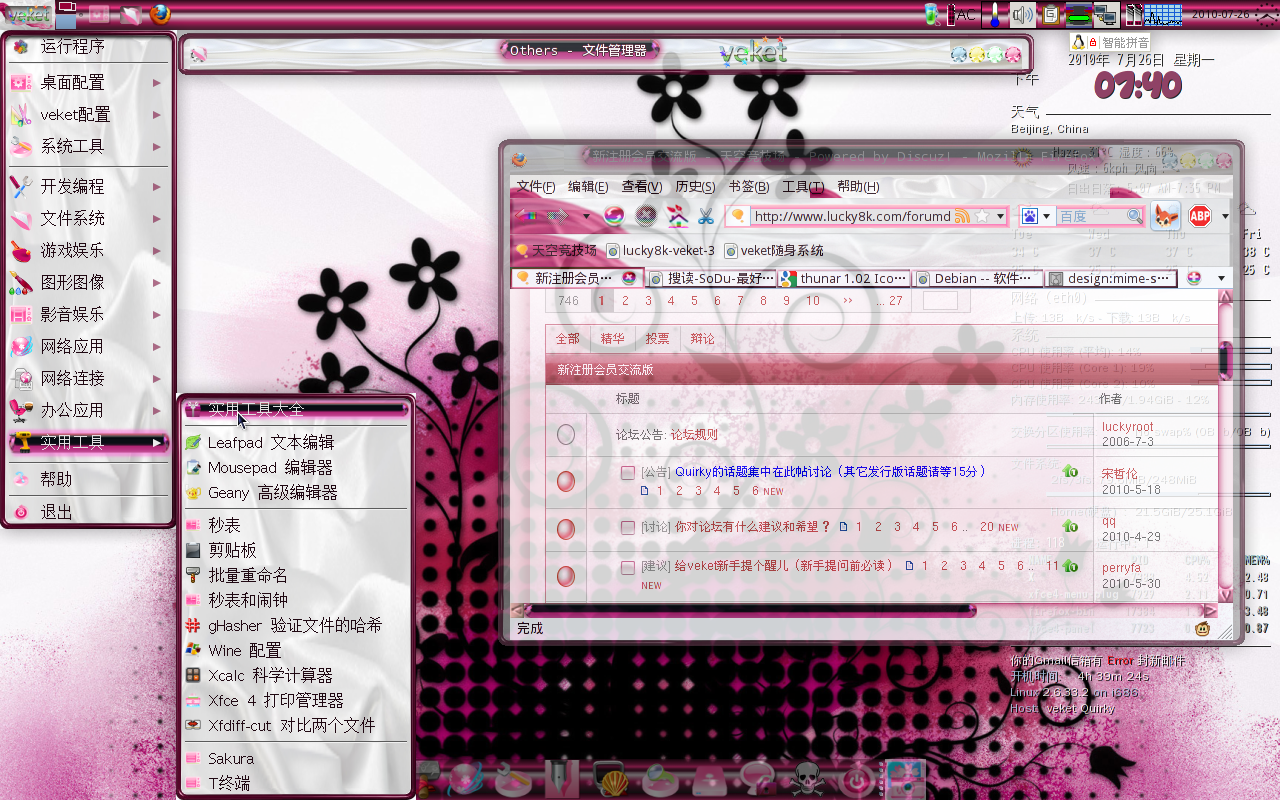Click into the Baidu search field

[x=1092, y=216]
